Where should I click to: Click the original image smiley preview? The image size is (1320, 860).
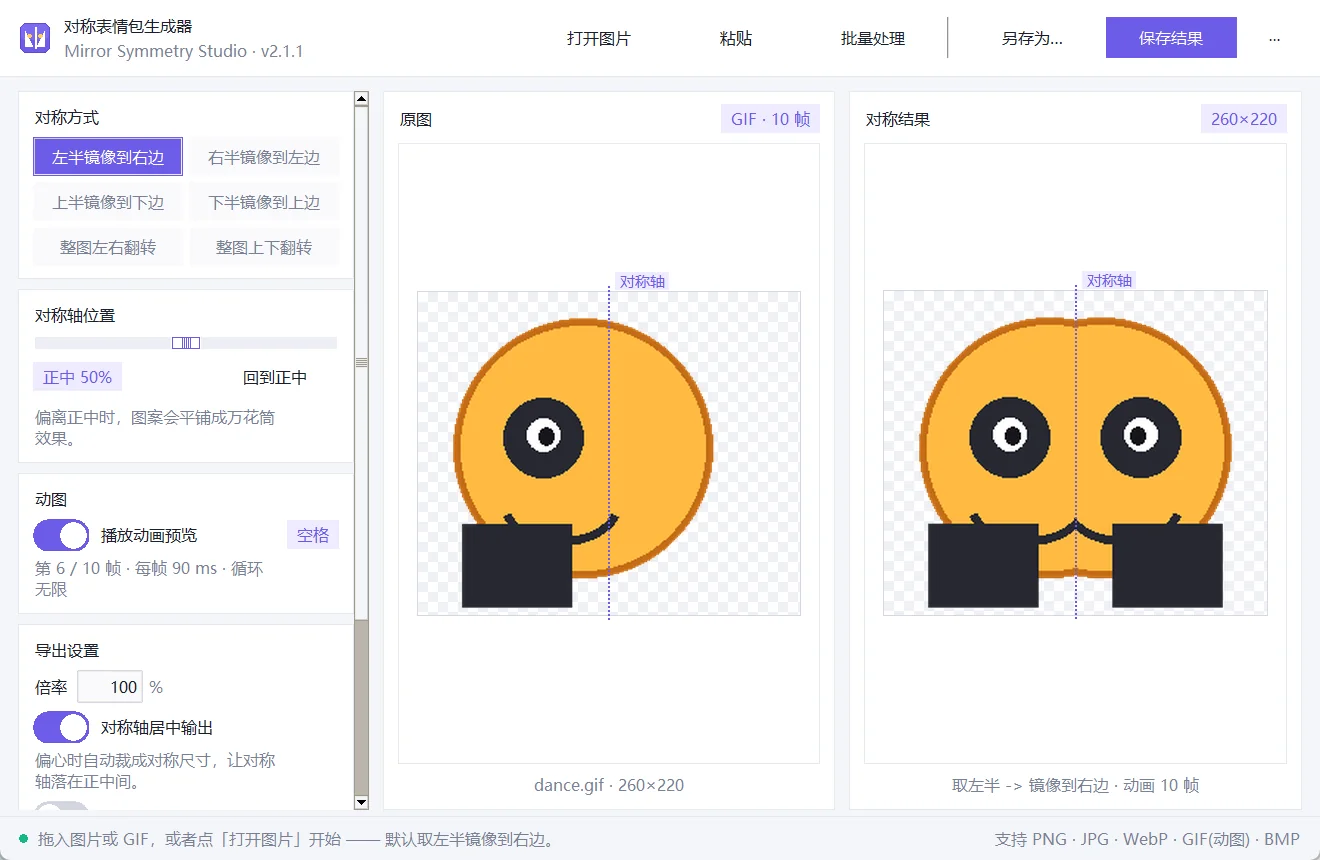tap(609, 453)
